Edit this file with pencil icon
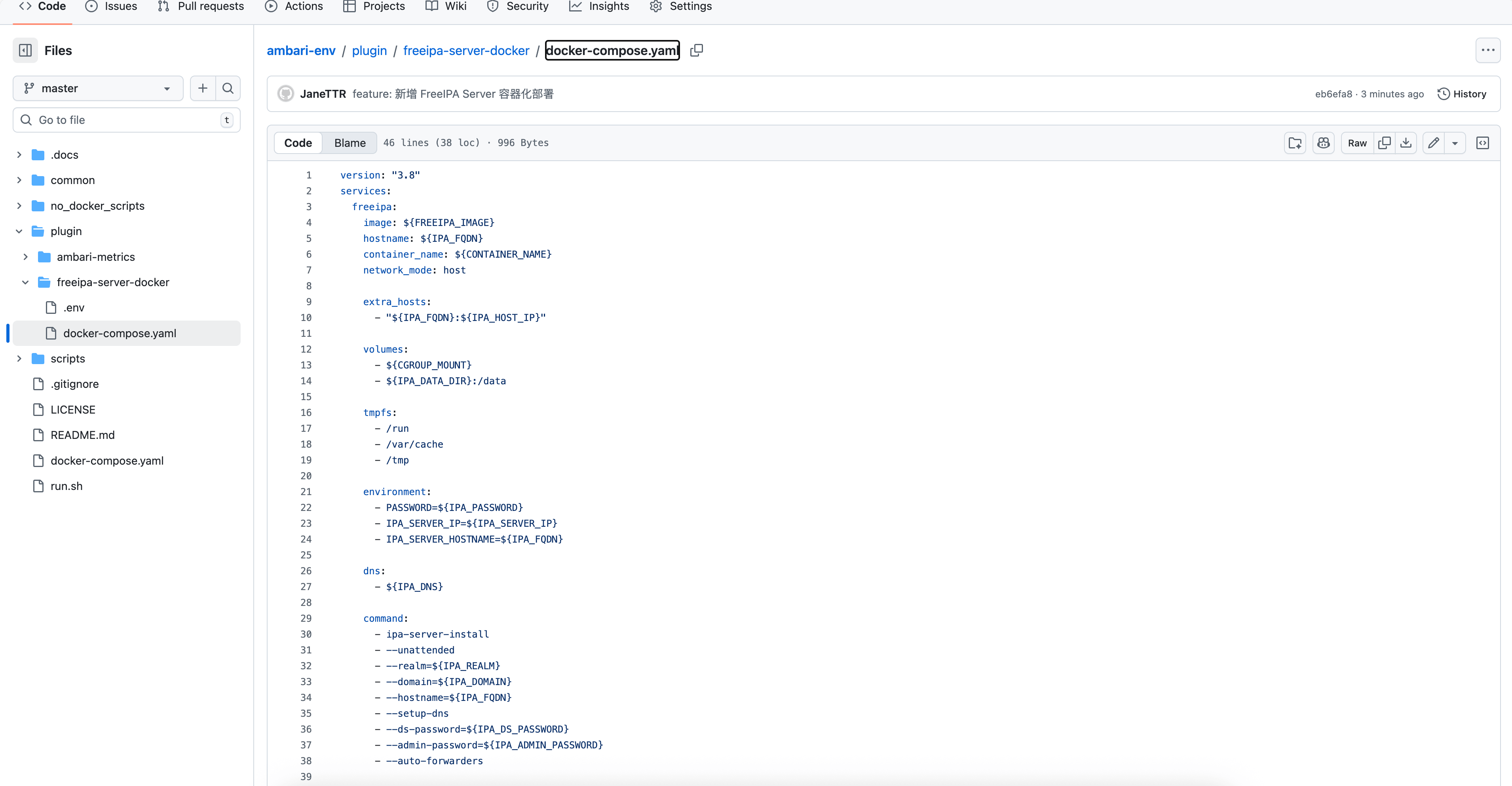 click(1433, 142)
